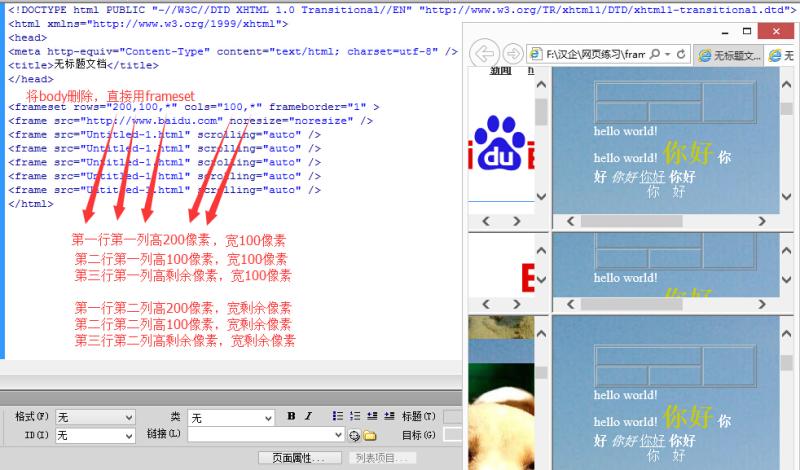Screen dimensions: 800x470
Task: Toggle Bold formatting in properties panel
Action: (291, 416)
